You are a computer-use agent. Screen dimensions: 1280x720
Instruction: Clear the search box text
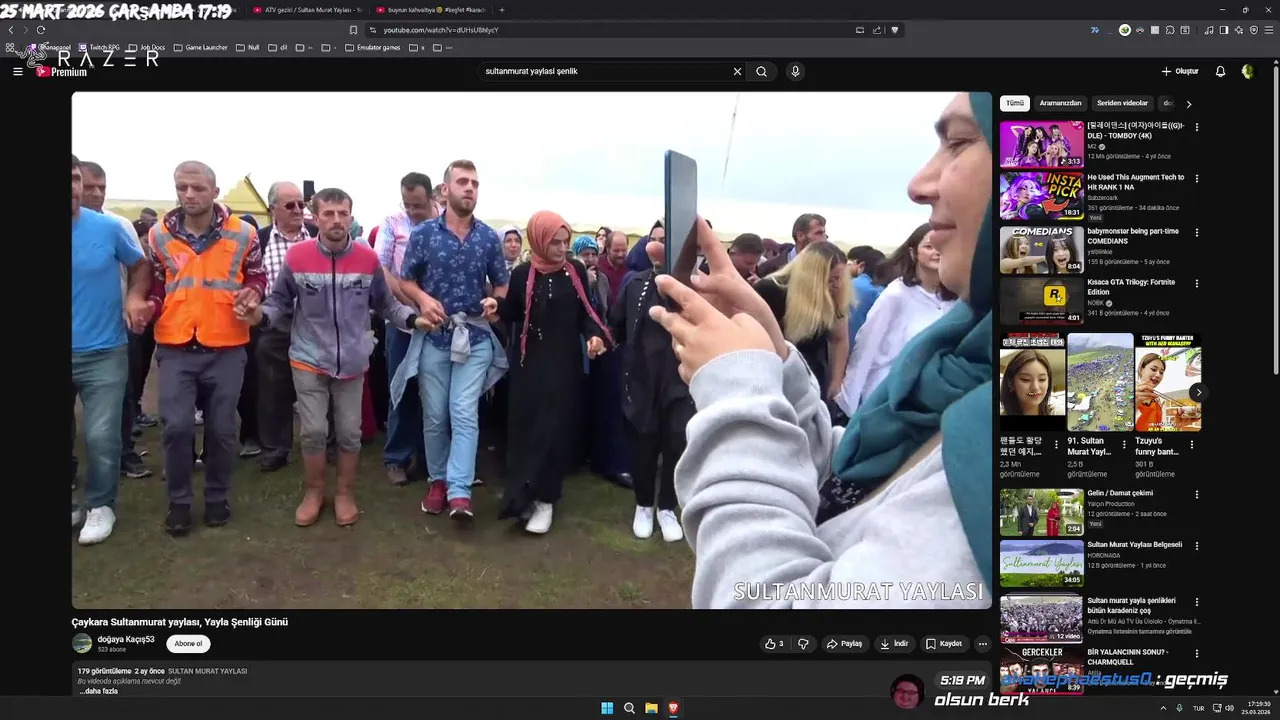point(737,71)
